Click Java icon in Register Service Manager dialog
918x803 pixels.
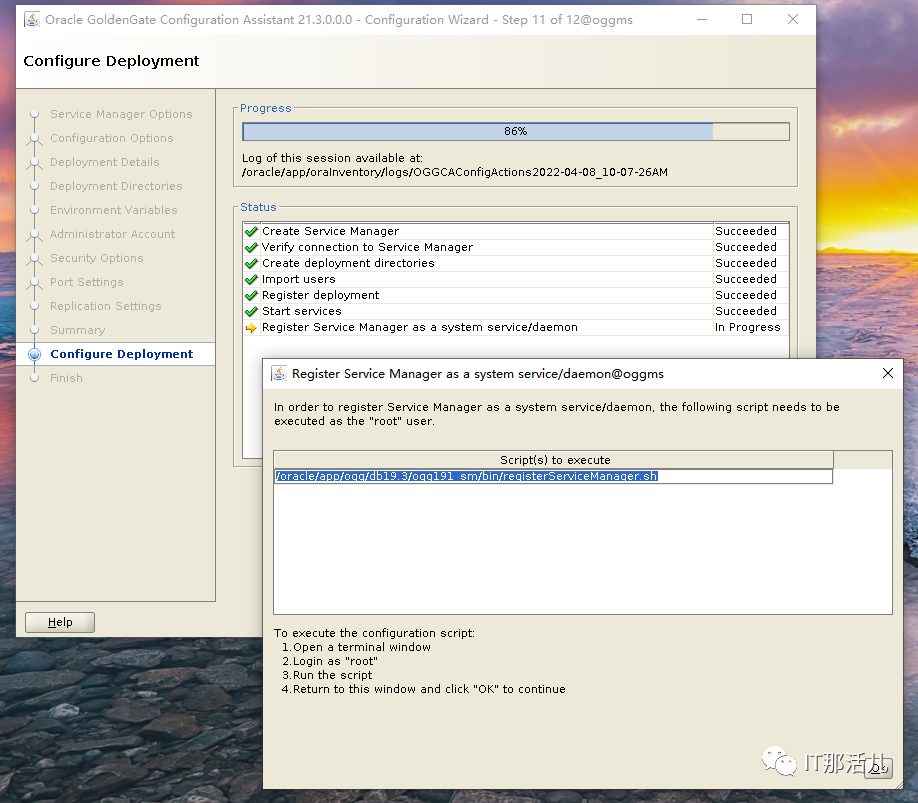click(x=279, y=373)
